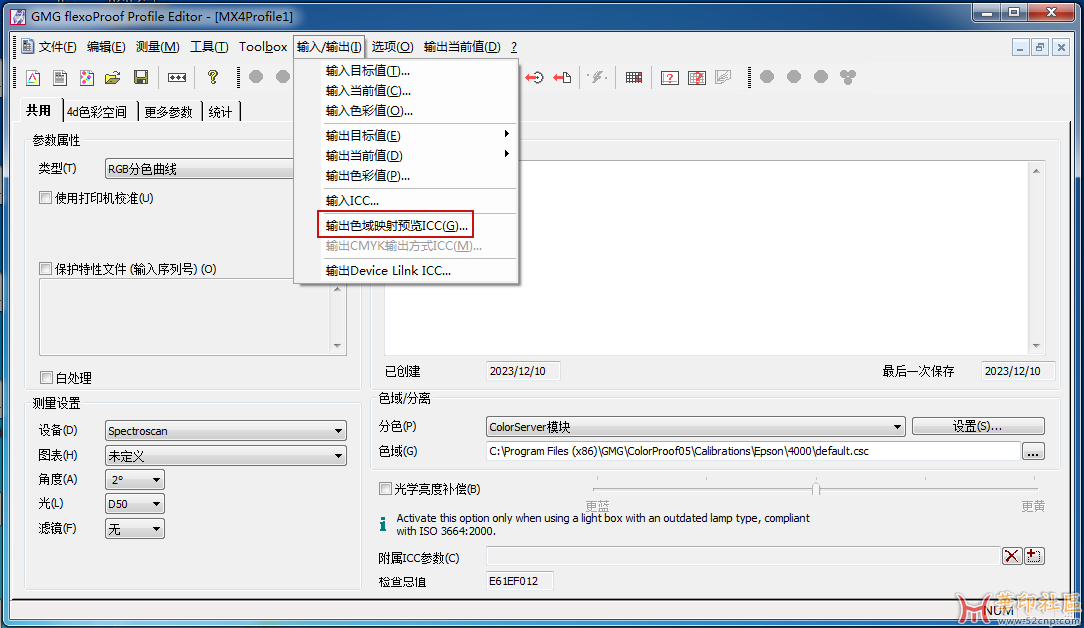Open the ? help menu
1084x628 pixels.
pos(514,46)
